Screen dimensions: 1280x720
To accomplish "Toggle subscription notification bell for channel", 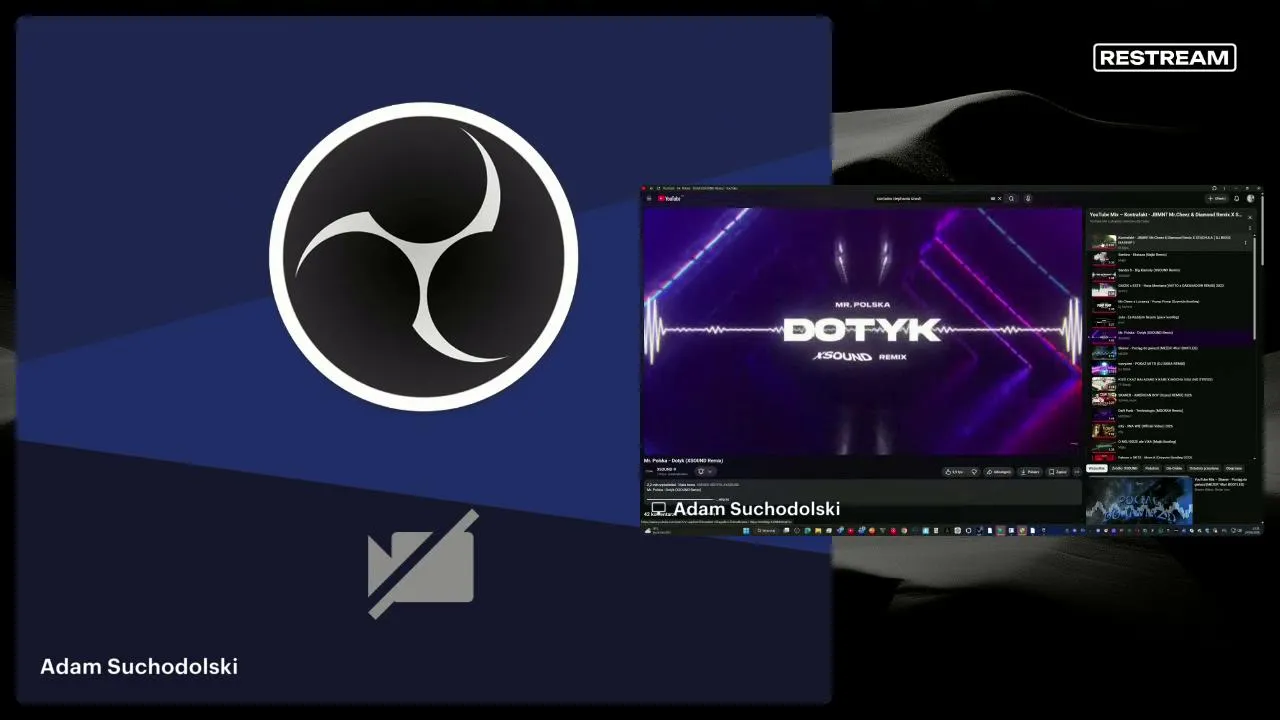I will [704, 471].
